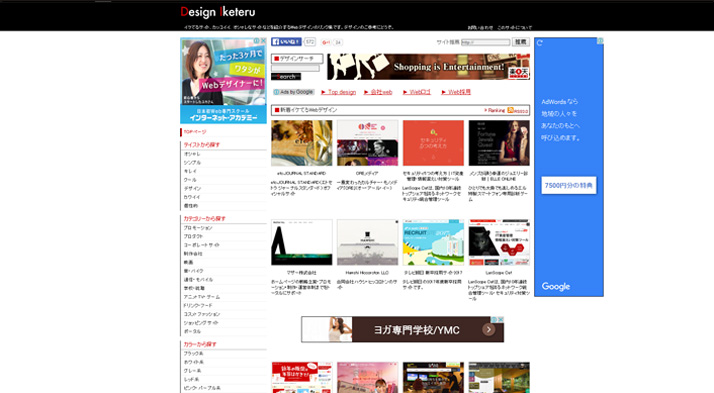Open the Rakuten shopping banner
Screen dimensions: 714x393
tap(428, 67)
